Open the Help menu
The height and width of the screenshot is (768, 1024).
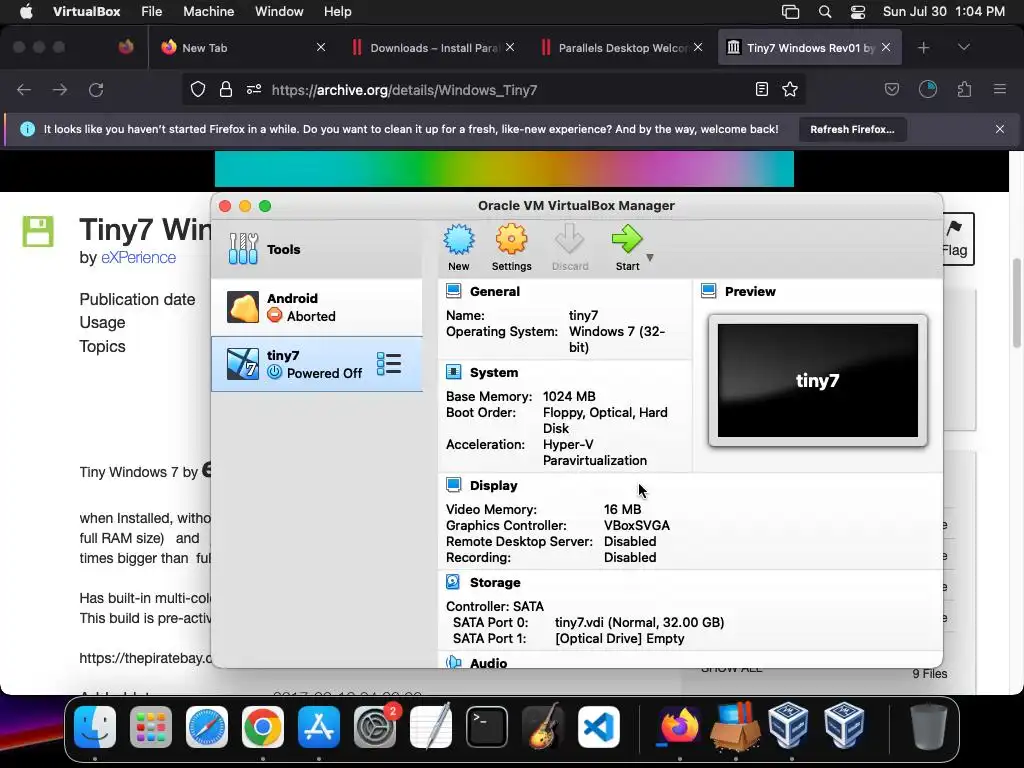tap(338, 11)
